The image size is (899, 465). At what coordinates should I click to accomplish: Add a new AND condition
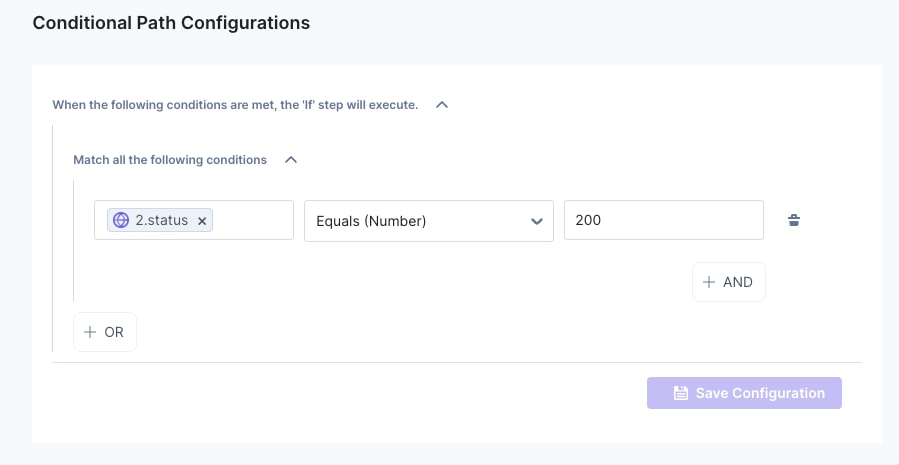[728, 282]
